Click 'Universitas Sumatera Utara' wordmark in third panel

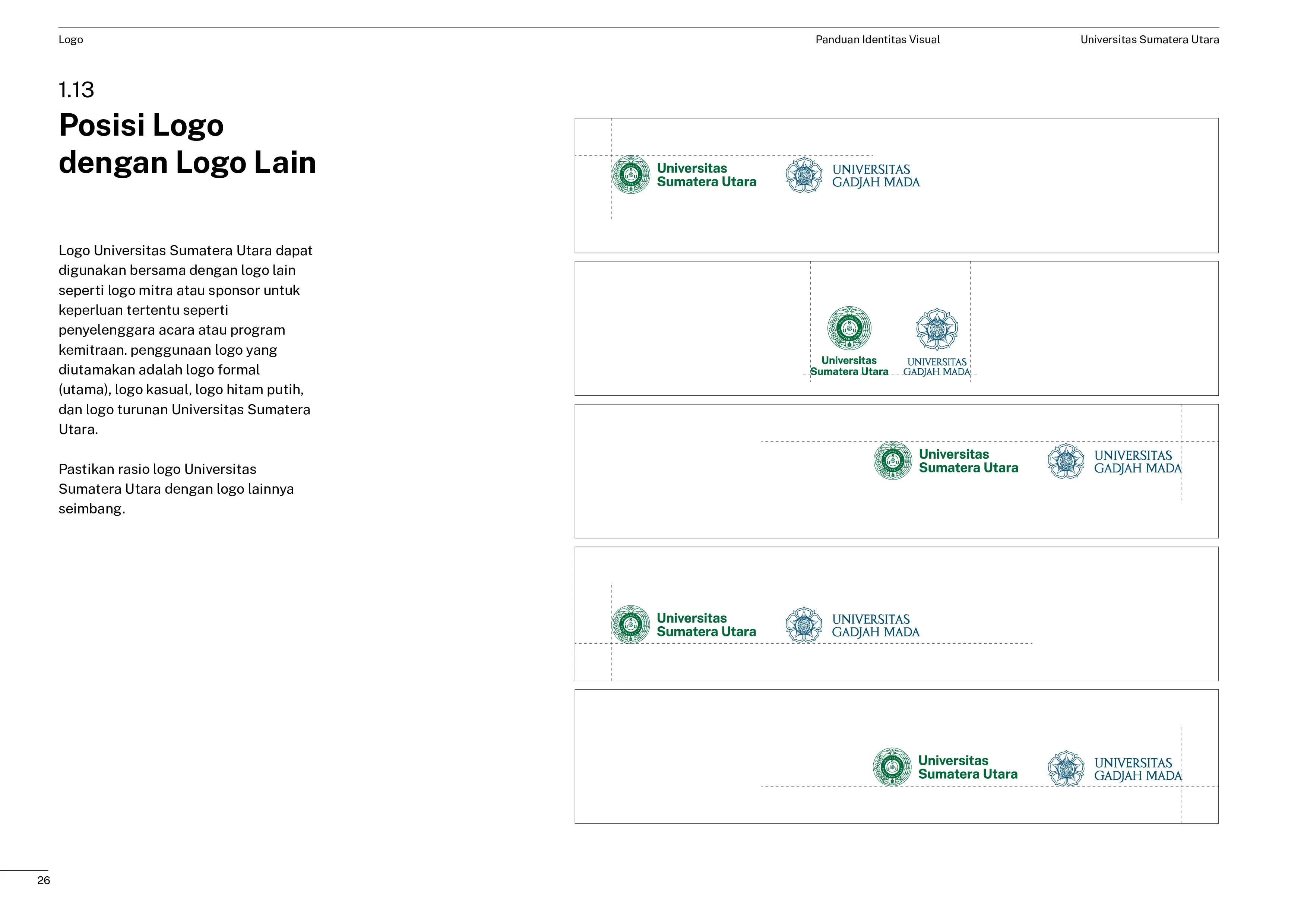pyautogui.click(x=968, y=461)
